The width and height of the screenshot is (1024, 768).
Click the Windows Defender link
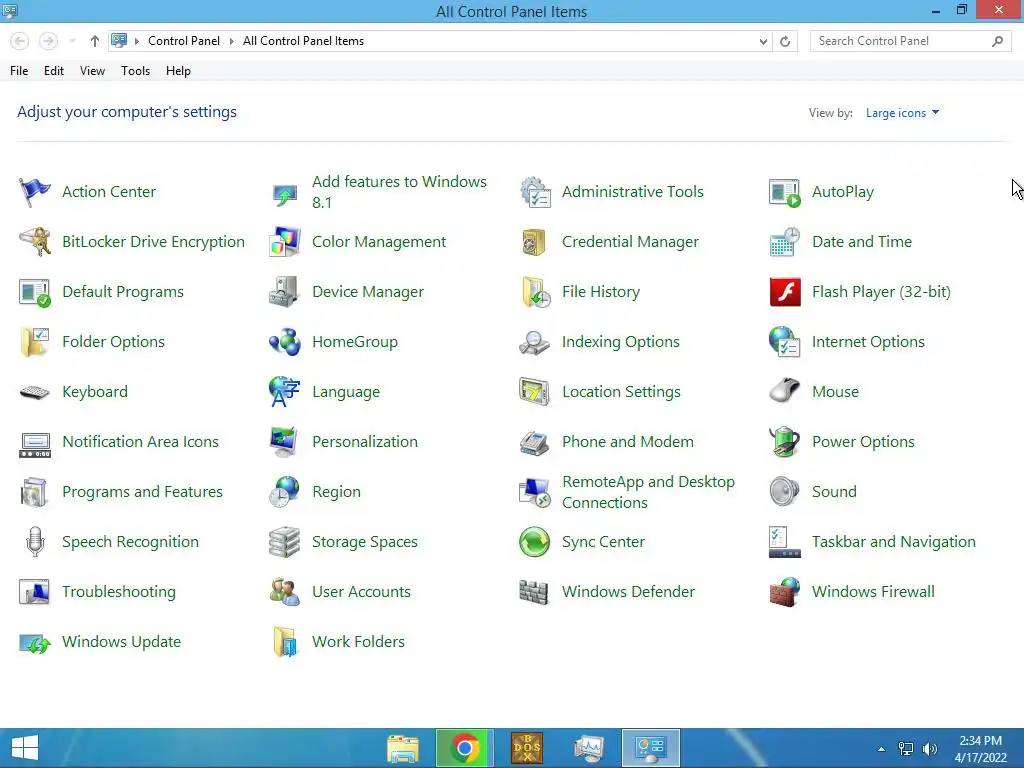pos(628,592)
